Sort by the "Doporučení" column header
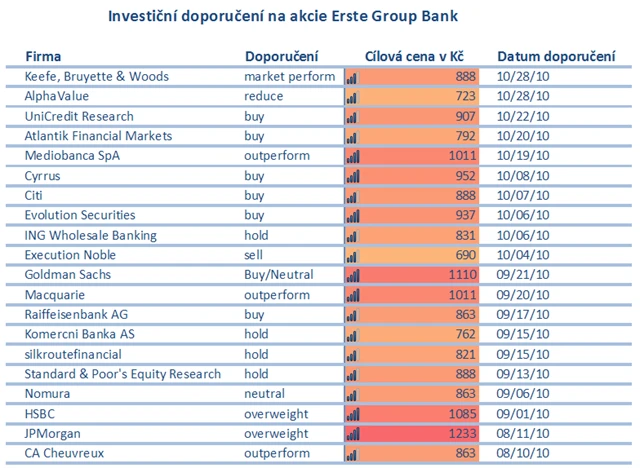 tap(281, 55)
